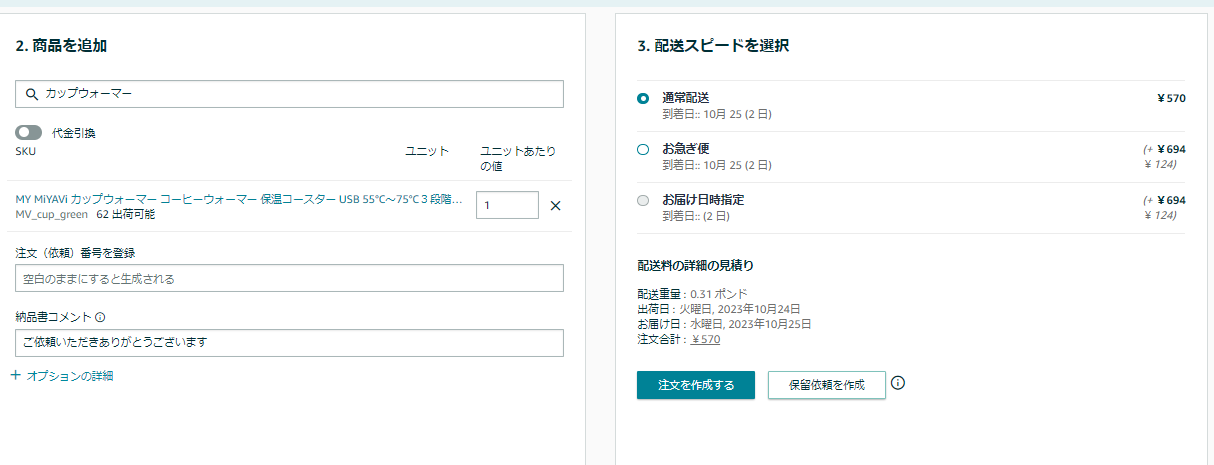Screen dimensions: 1214x465
Task: Click the unit quantity input field
Action: pyautogui.click(x=506, y=205)
